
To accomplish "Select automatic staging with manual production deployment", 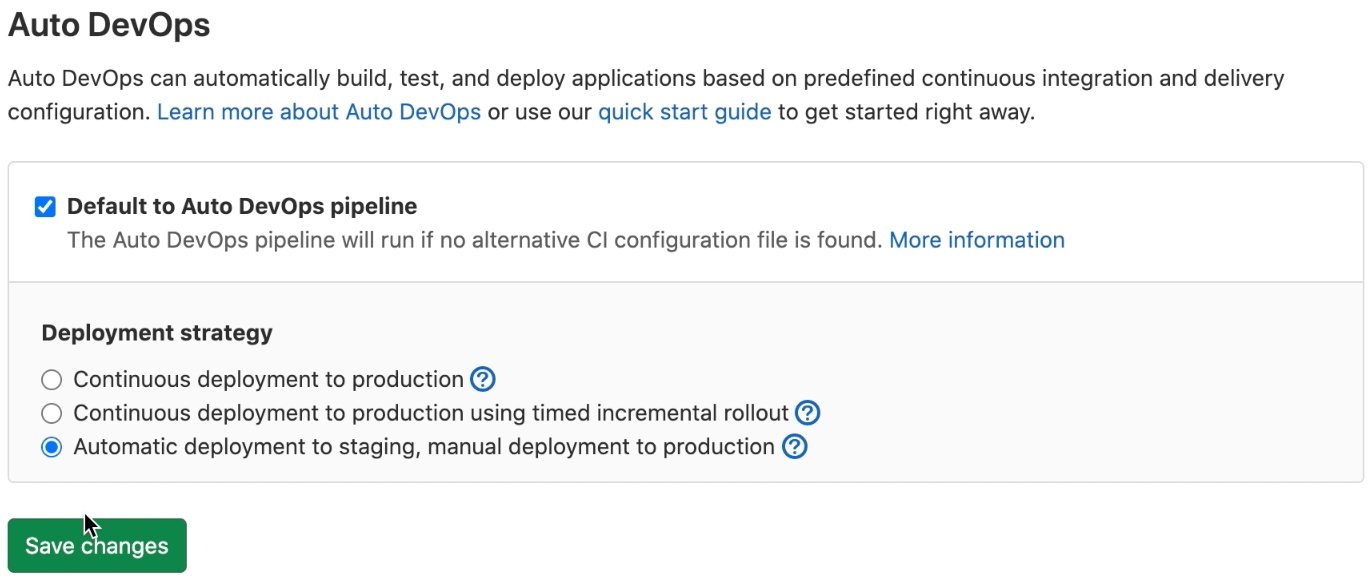I will 51,446.
